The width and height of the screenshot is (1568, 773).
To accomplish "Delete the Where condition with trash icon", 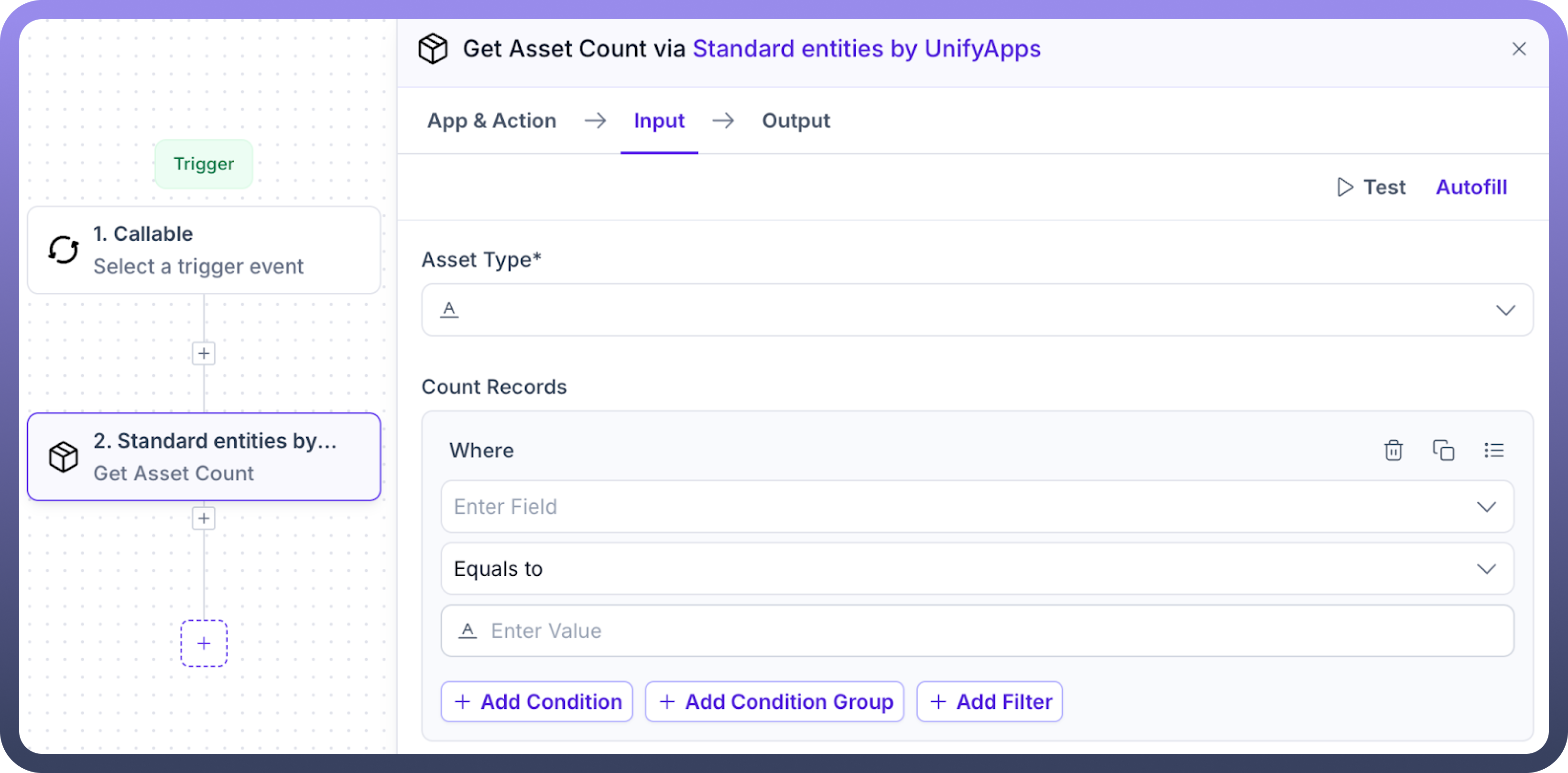I will [1394, 451].
